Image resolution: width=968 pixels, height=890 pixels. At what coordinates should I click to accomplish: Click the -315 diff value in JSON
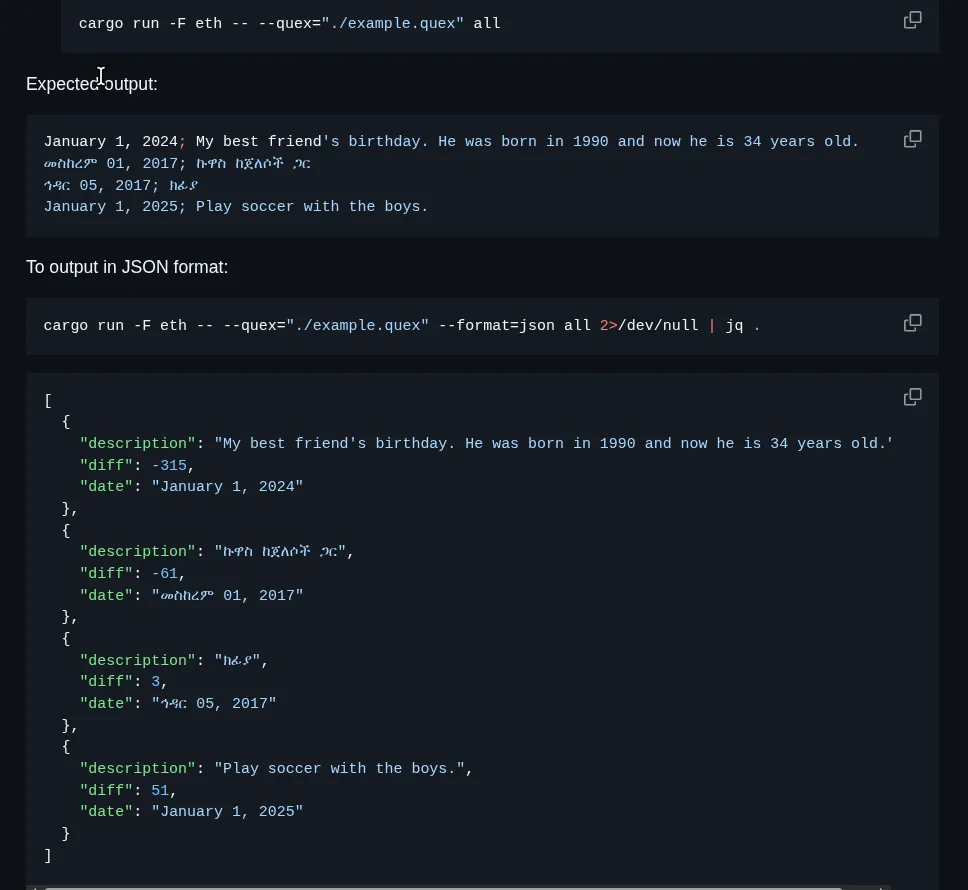coord(169,466)
